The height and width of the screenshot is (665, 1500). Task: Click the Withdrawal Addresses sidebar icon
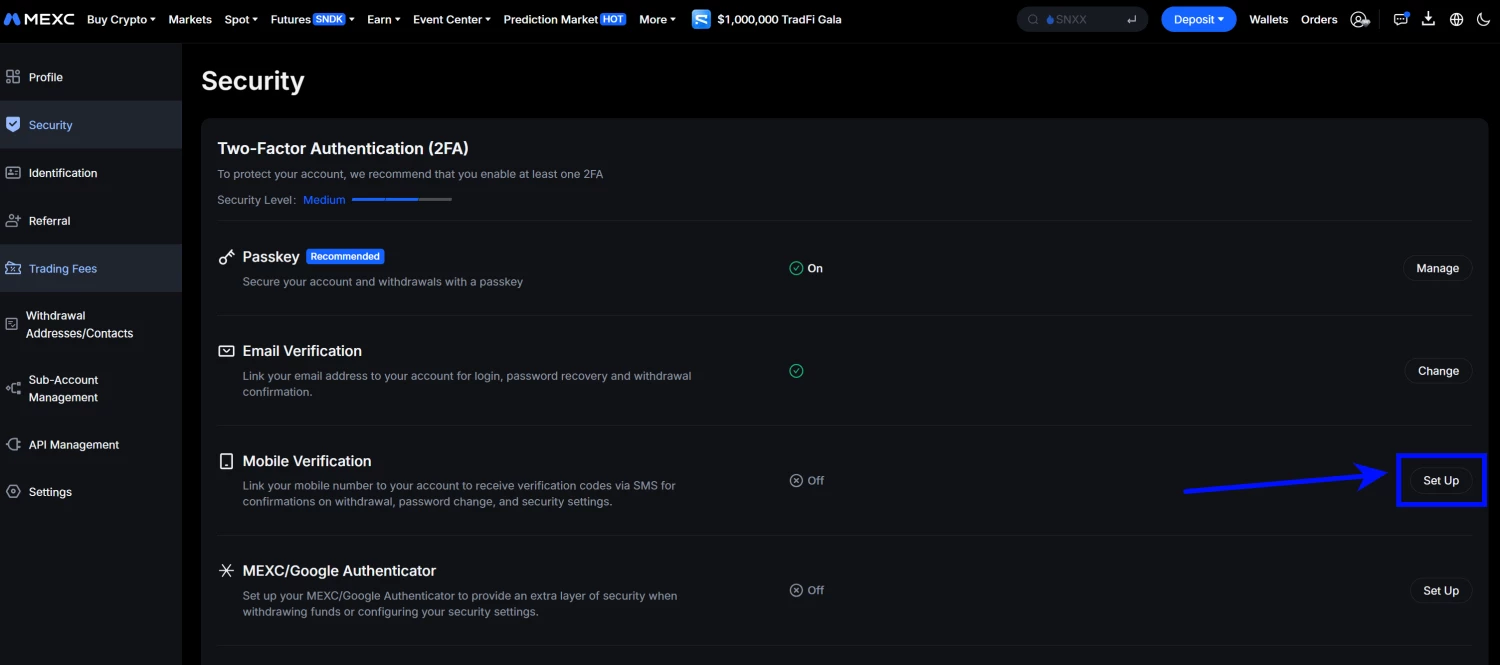click(12, 324)
